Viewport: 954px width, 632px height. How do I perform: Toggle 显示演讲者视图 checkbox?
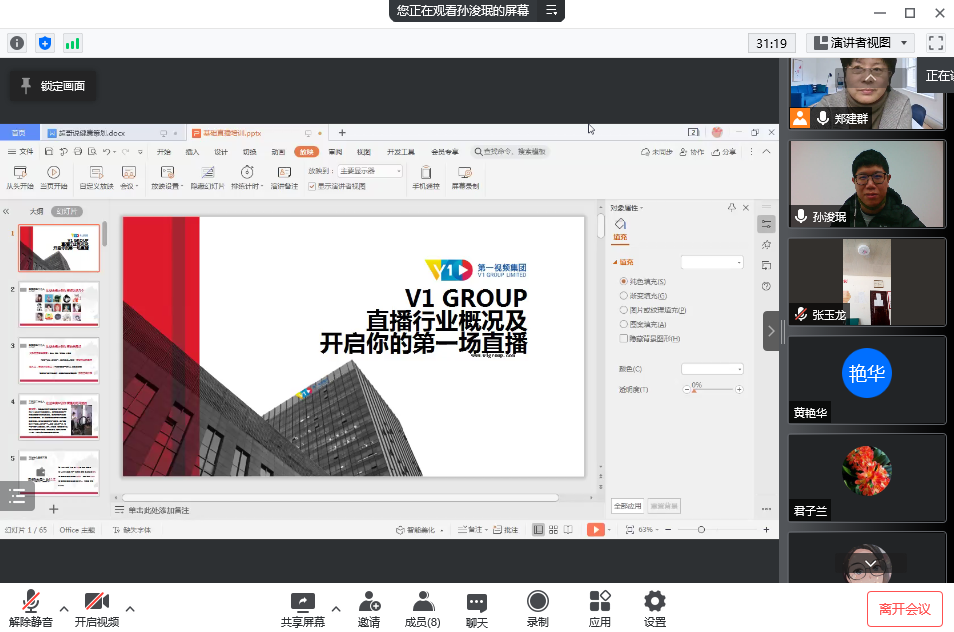312,186
